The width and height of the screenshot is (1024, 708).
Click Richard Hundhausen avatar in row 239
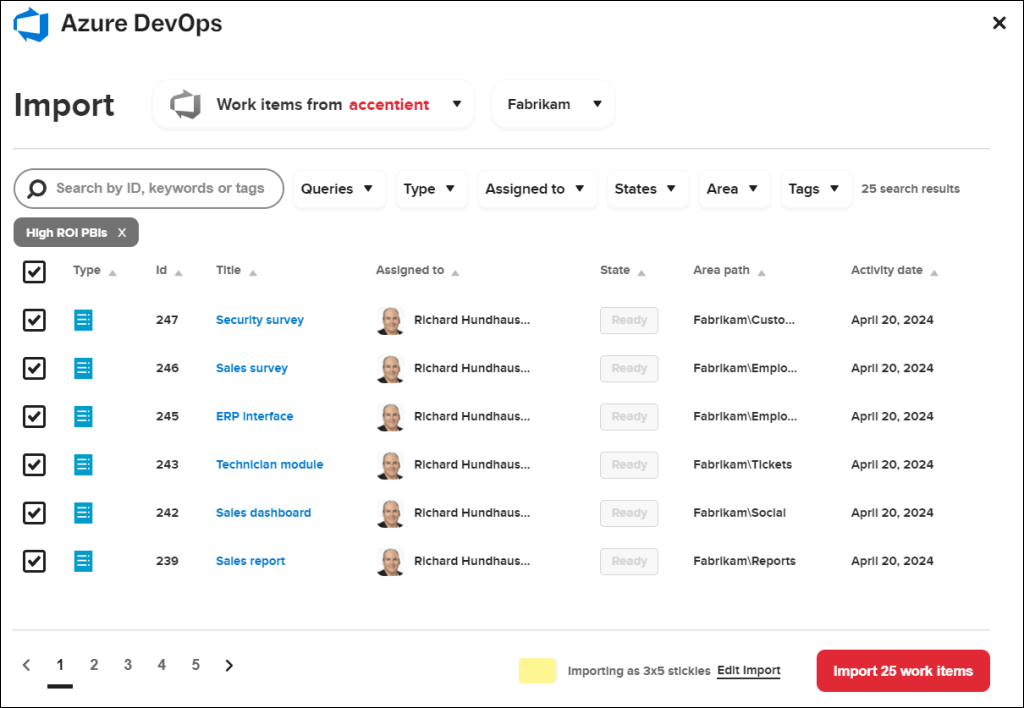click(391, 562)
